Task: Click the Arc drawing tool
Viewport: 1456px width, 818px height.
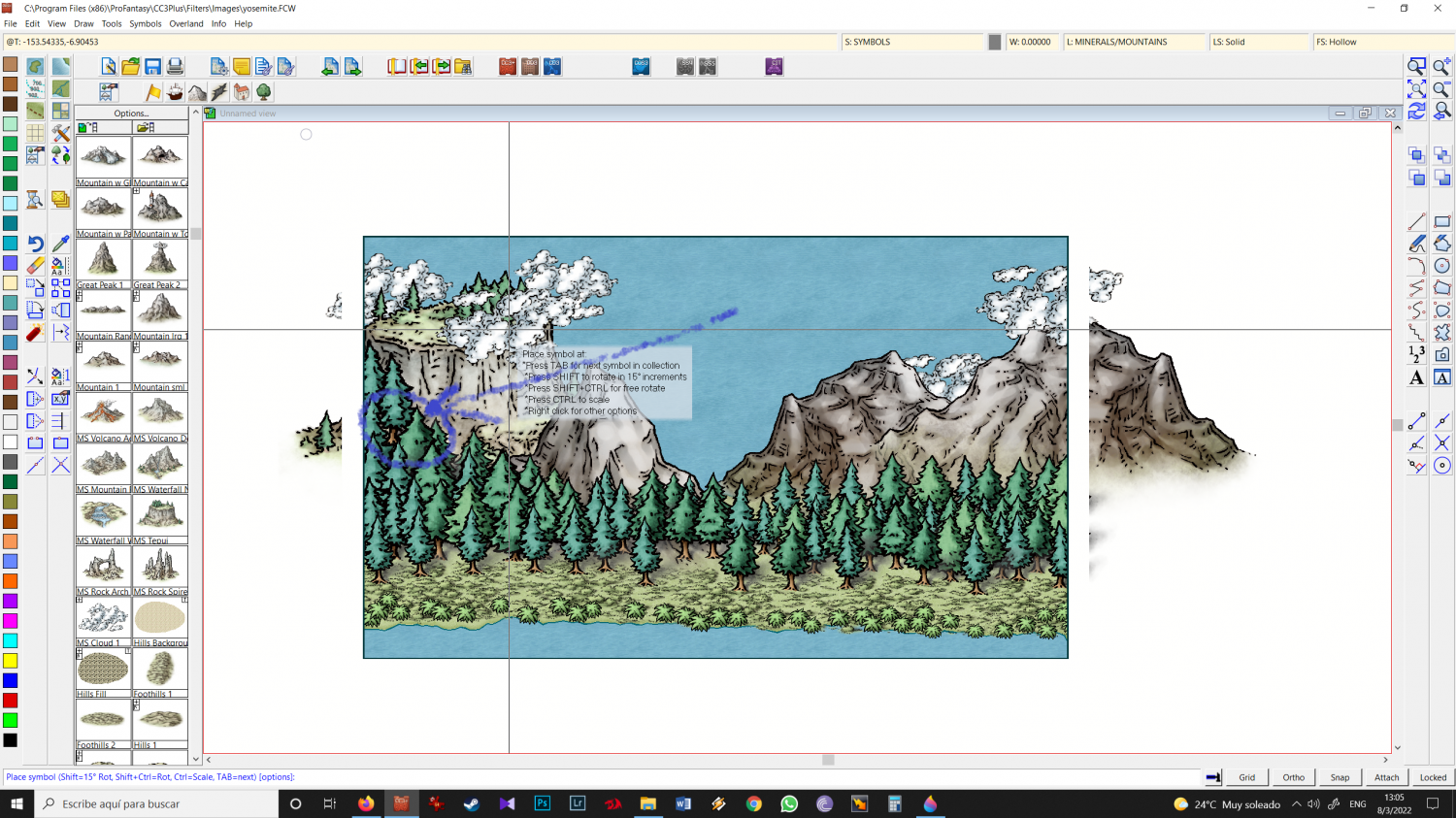Action: (x=1417, y=265)
